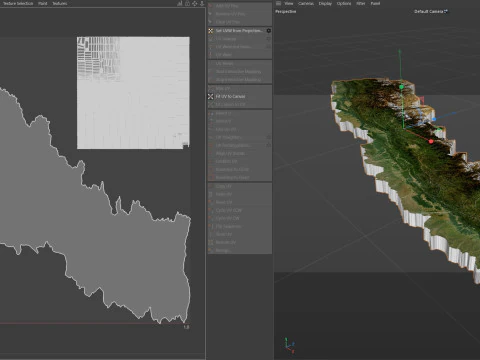Image resolution: width=480 pixels, height=360 pixels.
Task: Click the Reset UV command
Action: pos(240,202)
